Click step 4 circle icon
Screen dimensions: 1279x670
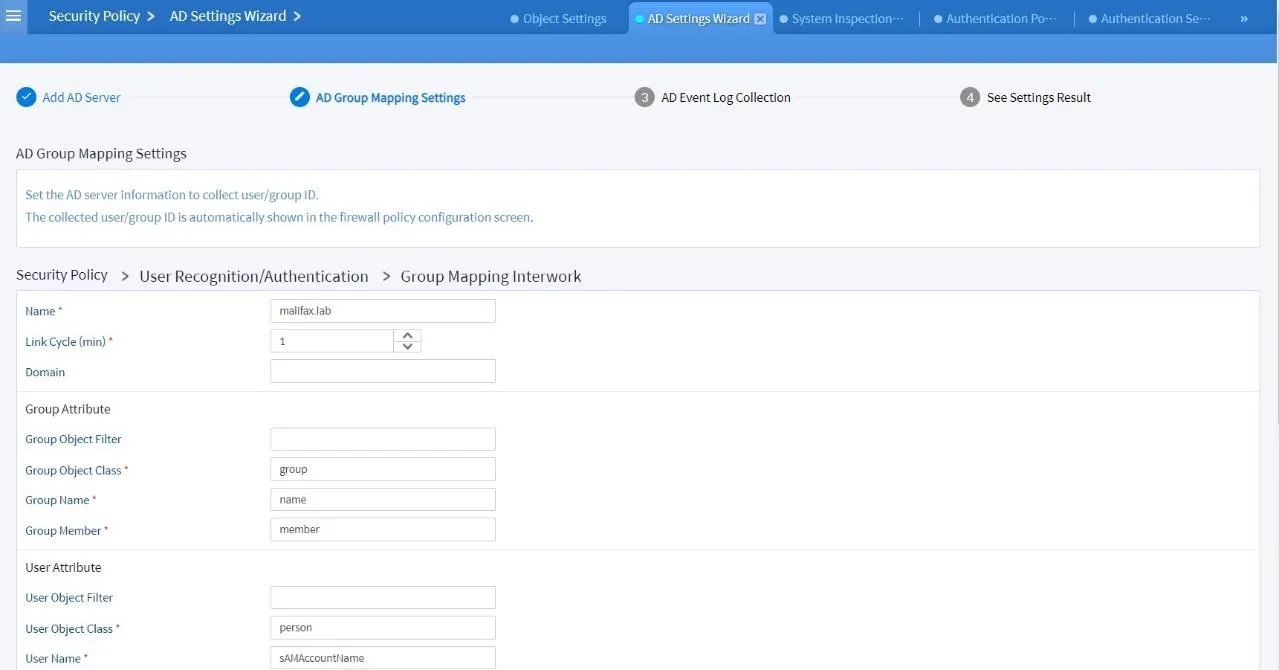(x=969, y=97)
